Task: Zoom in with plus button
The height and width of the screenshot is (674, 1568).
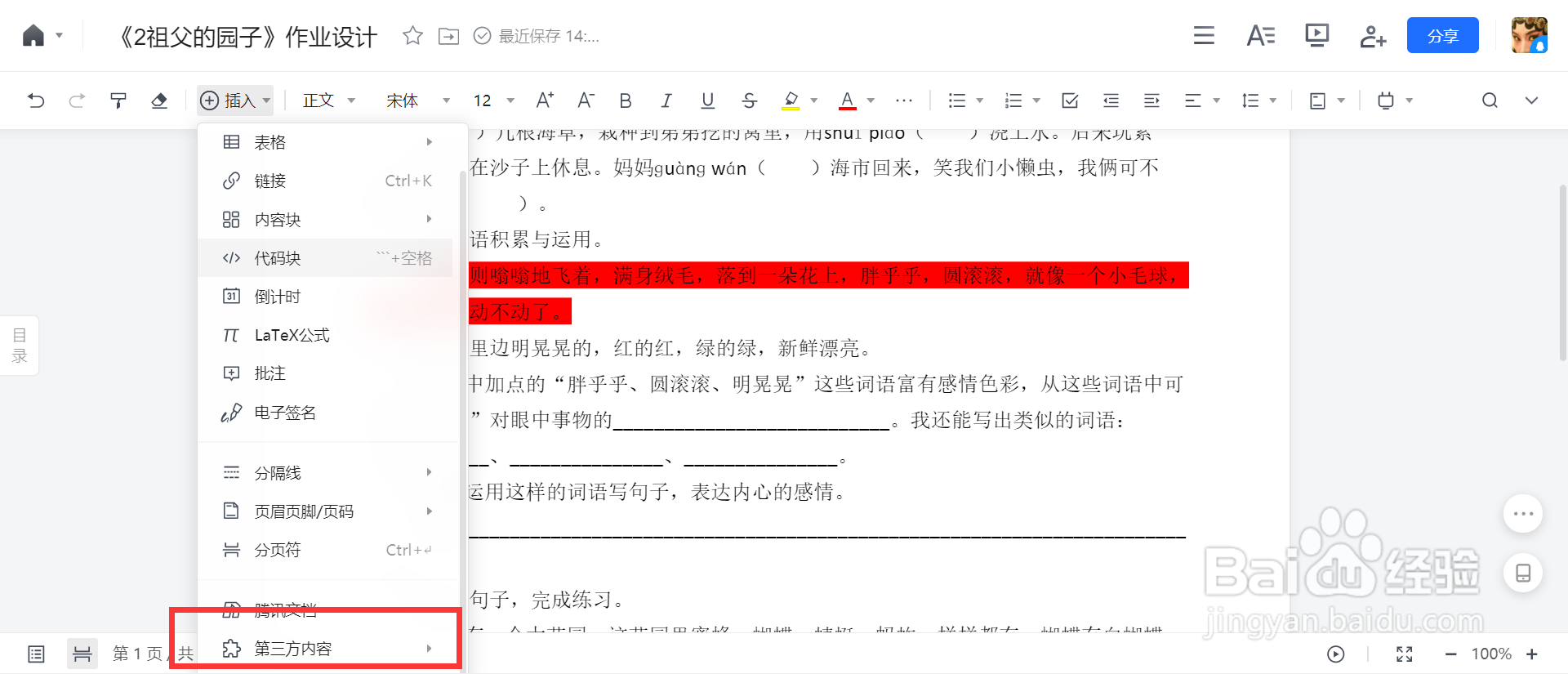Action: click(1532, 654)
